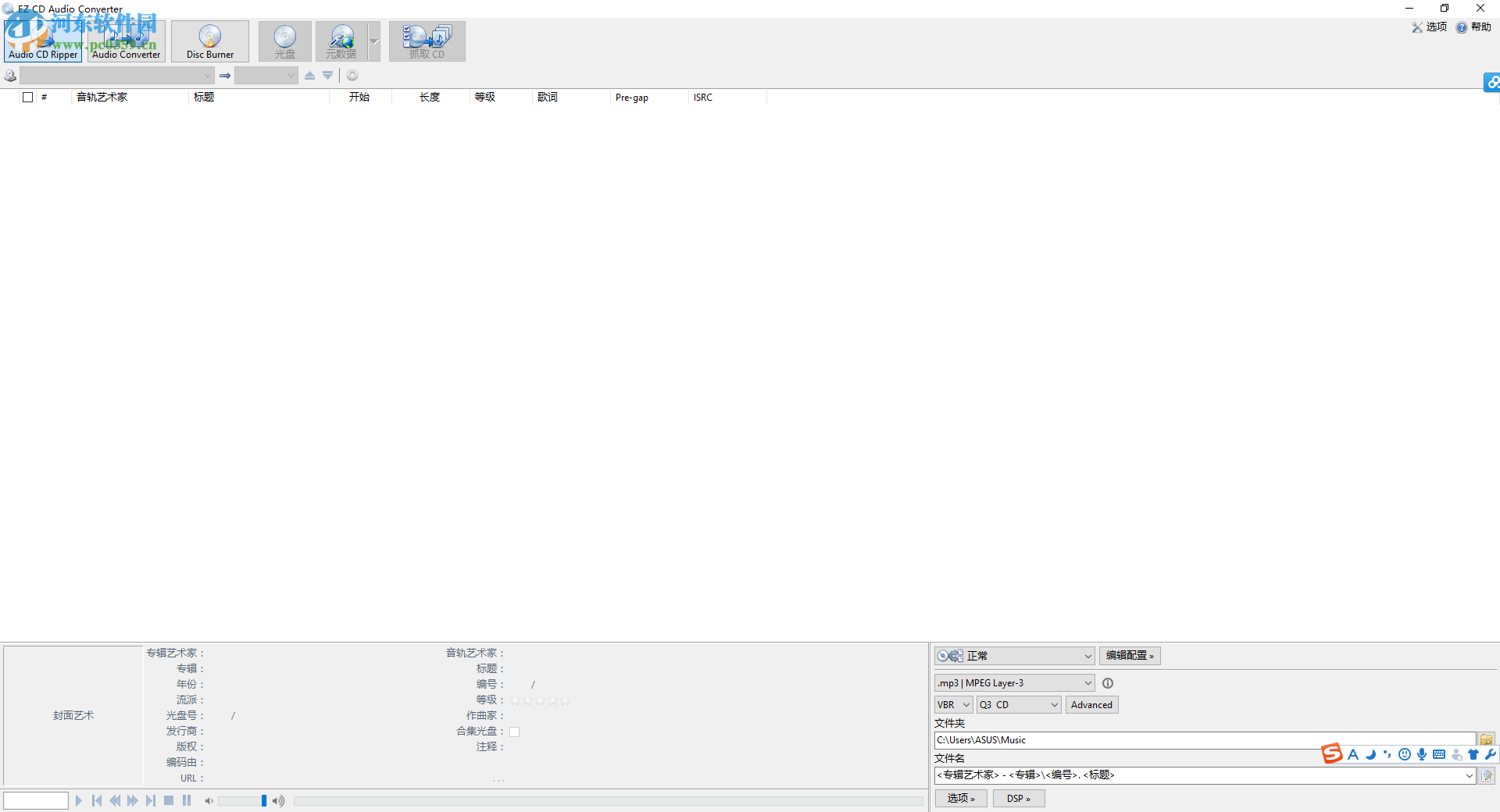Click the 抓取CD rip icon

[427, 41]
